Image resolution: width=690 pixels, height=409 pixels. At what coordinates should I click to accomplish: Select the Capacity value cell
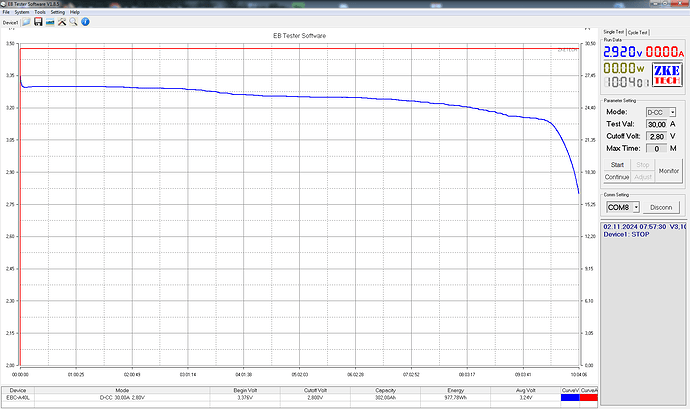coord(385,398)
